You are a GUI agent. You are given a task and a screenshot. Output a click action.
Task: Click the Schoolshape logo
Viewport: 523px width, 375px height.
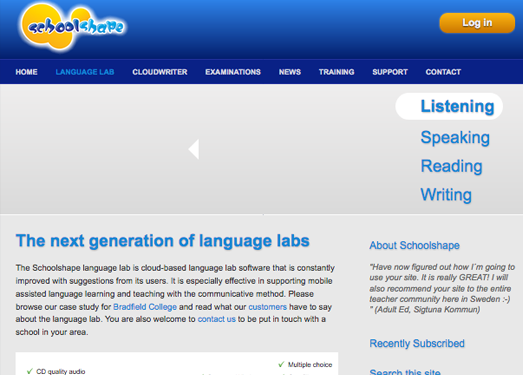(72, 27)
